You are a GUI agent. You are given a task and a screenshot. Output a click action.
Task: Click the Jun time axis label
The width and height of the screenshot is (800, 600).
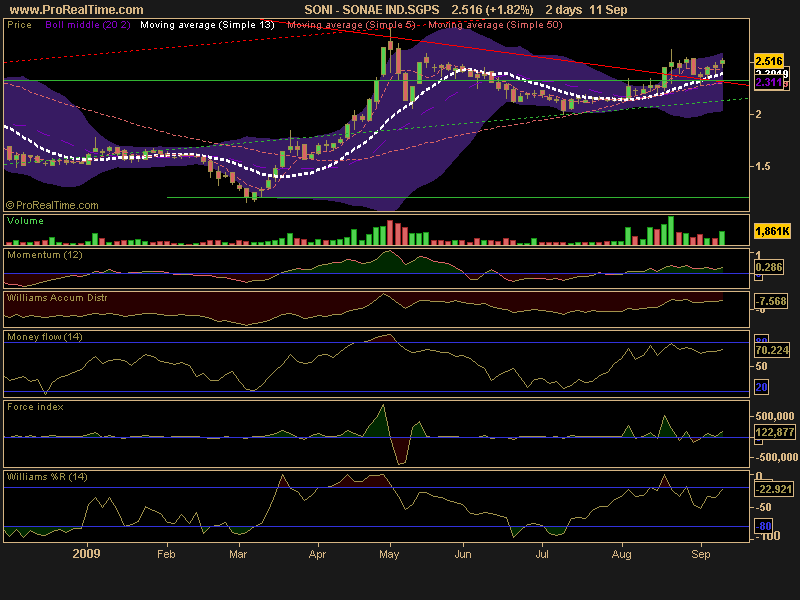(463, 554)
